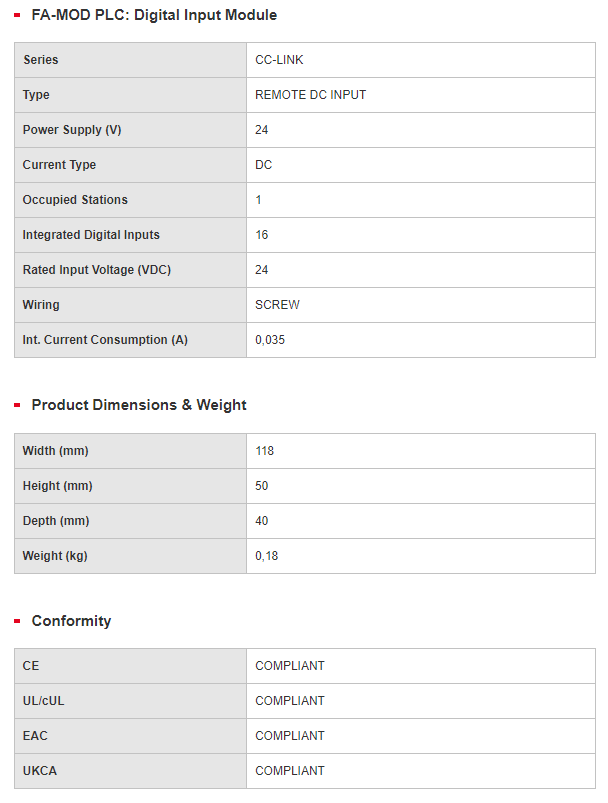
Task: Click the Power Supply (V) label
Action: click(72, 130)
